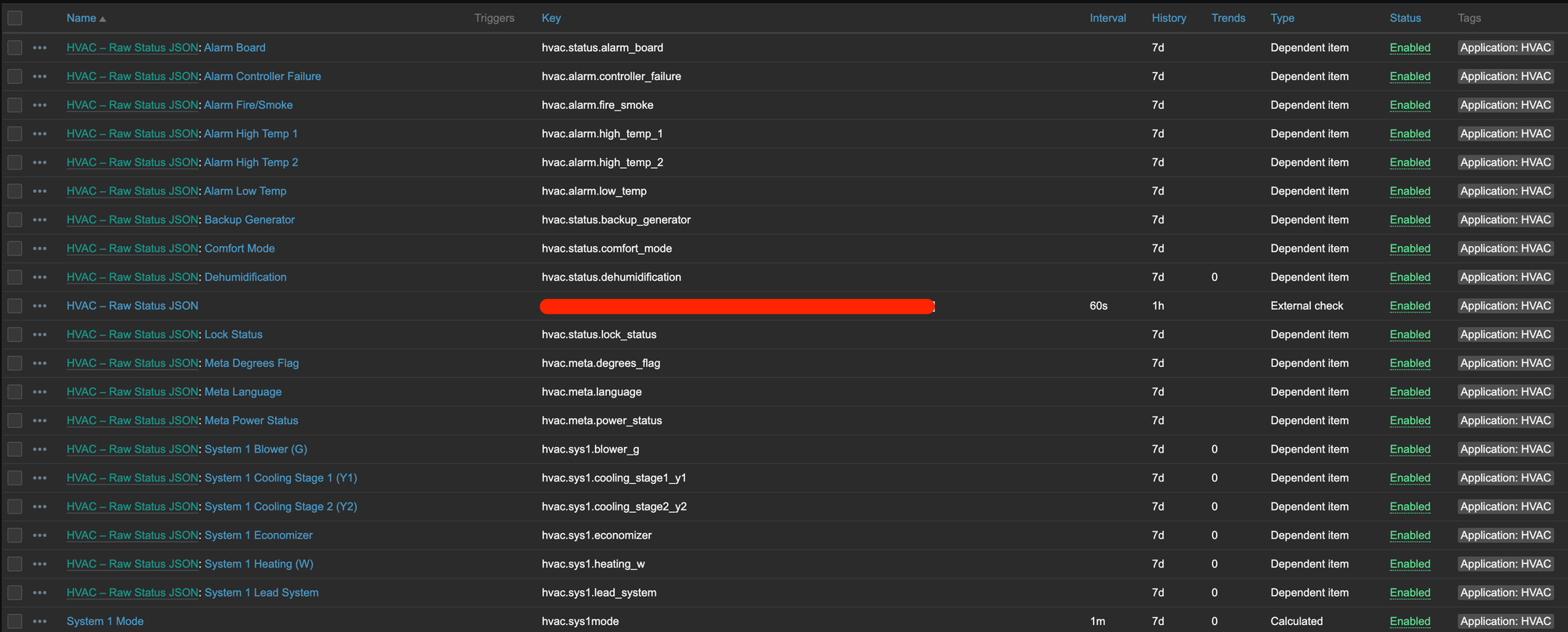Screen dimensions: 1568x632
Task: Open three-dot menu for Alarm Fire/Smoke row
Action: (x=40, y=105)
